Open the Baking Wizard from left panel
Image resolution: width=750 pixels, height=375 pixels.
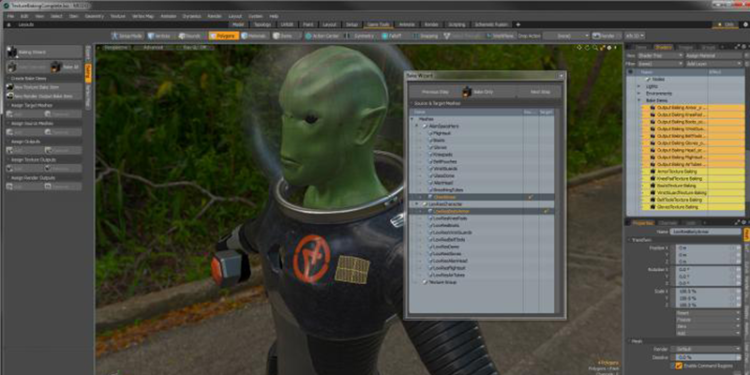point(44,52)
